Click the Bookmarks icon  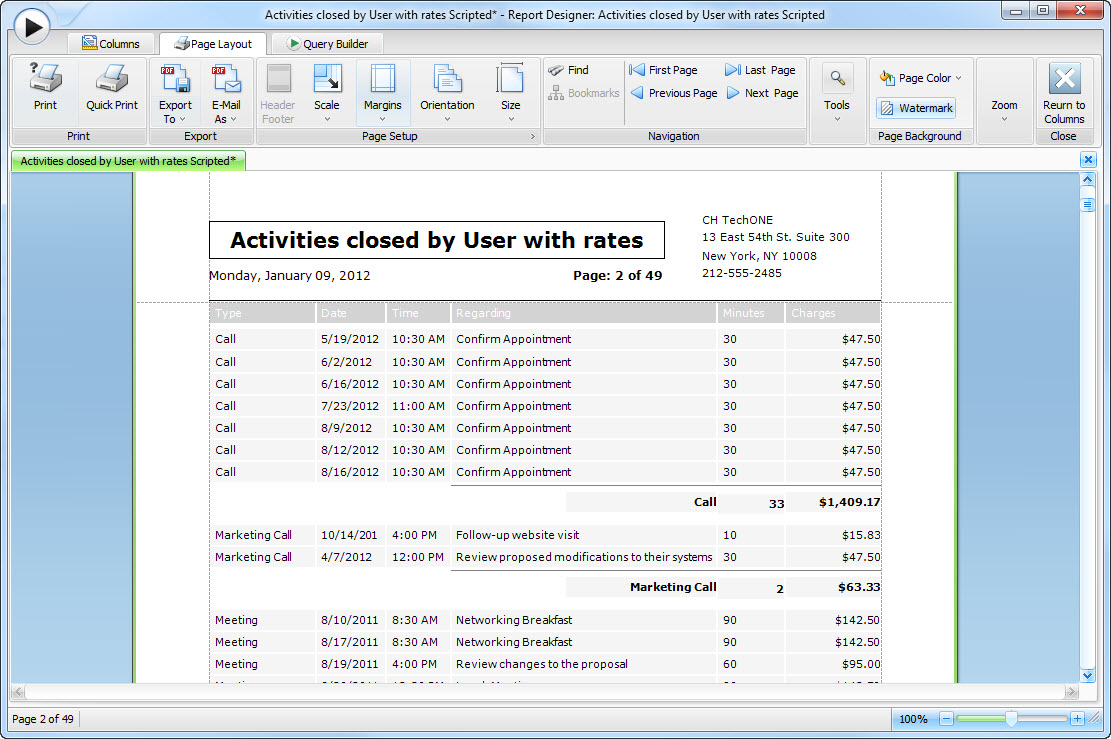[556, 93]
